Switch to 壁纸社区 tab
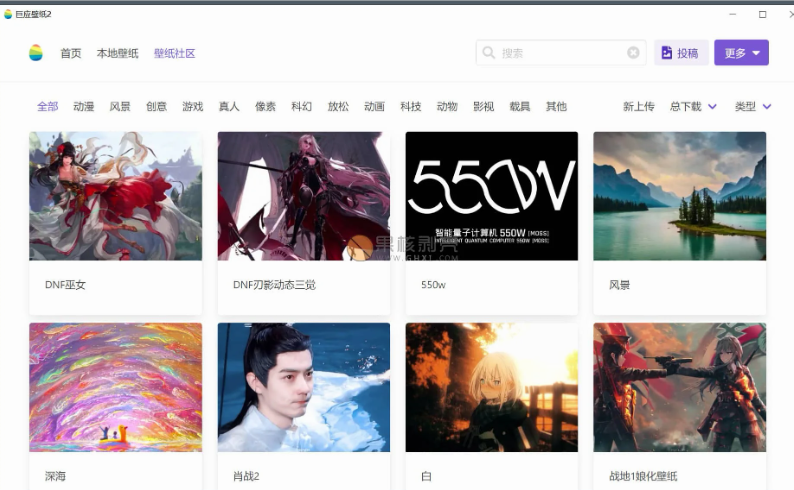Image resolution: width=794 pixels, height=490 pixels. [175, 53]
